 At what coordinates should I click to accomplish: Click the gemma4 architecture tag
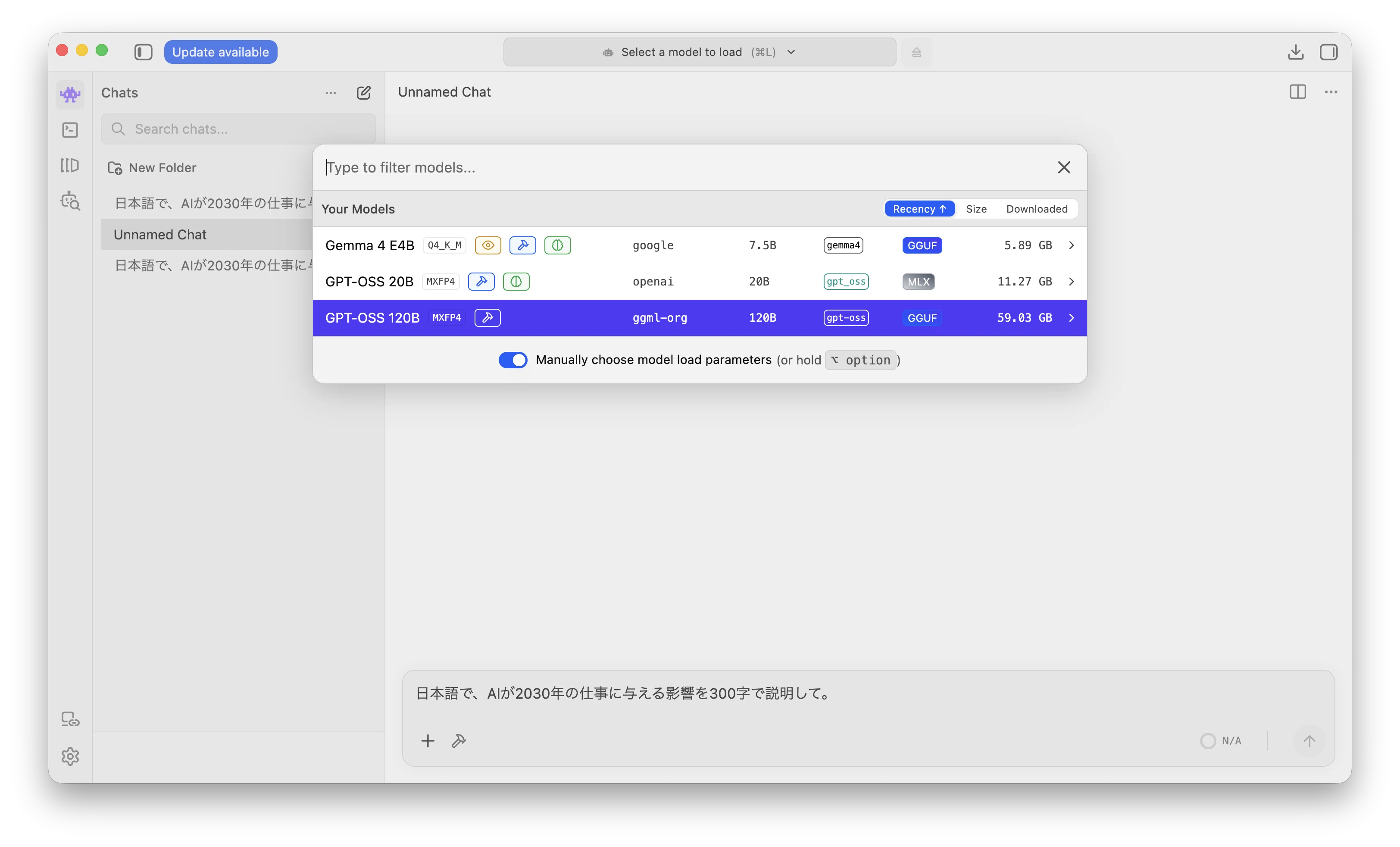point(843,245)
